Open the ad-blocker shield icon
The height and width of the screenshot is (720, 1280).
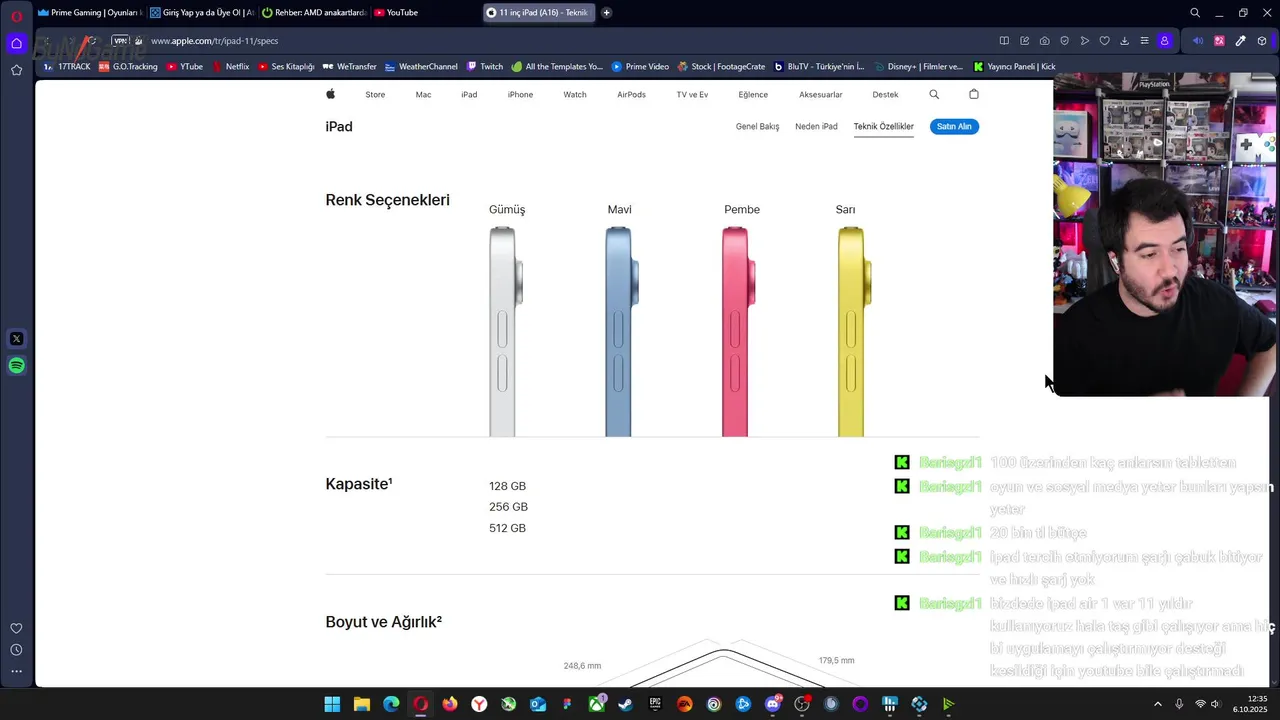[1064, 41]
